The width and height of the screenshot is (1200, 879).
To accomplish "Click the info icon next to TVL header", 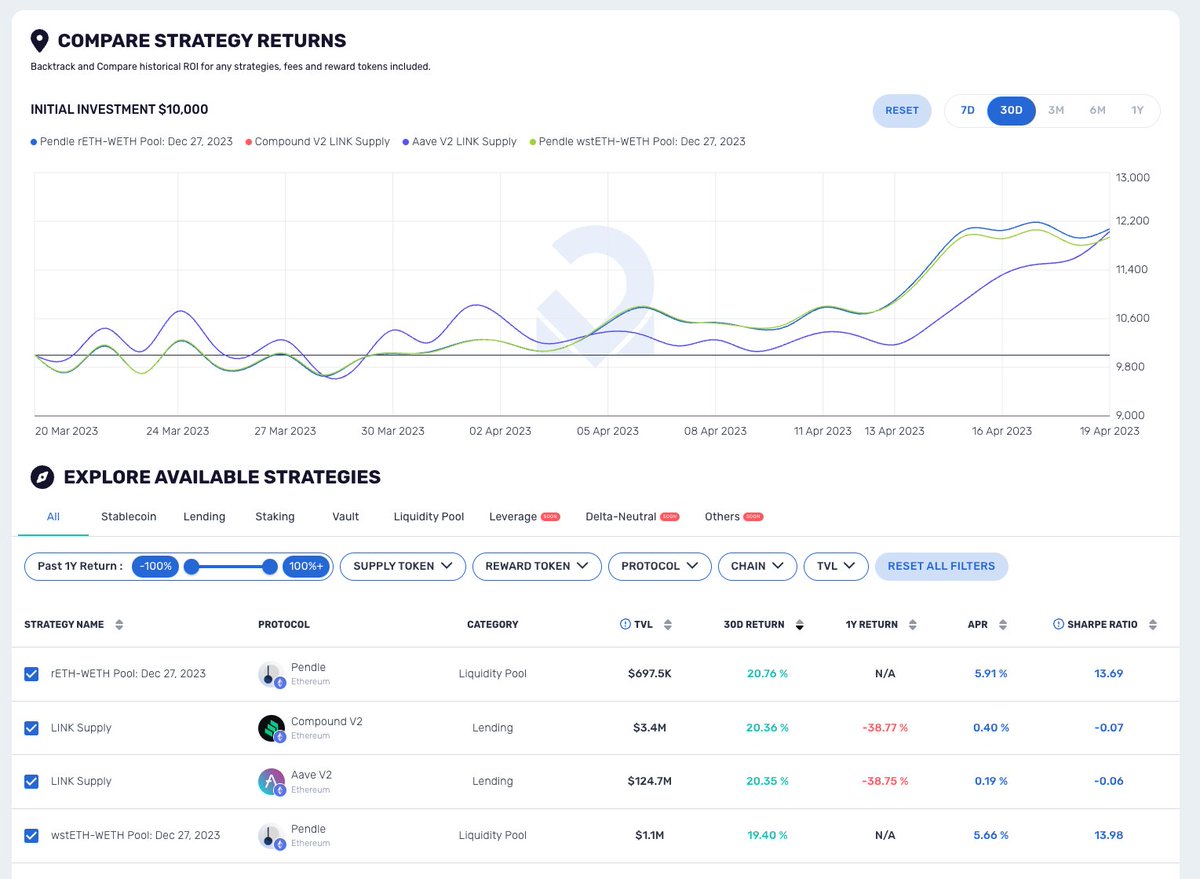I will pos(625,624).
